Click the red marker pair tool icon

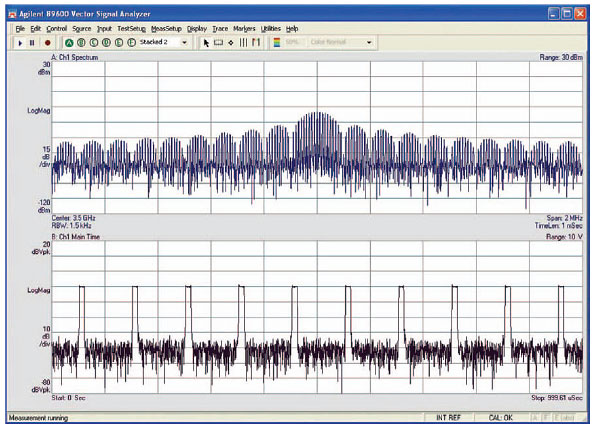pos(256,43)
